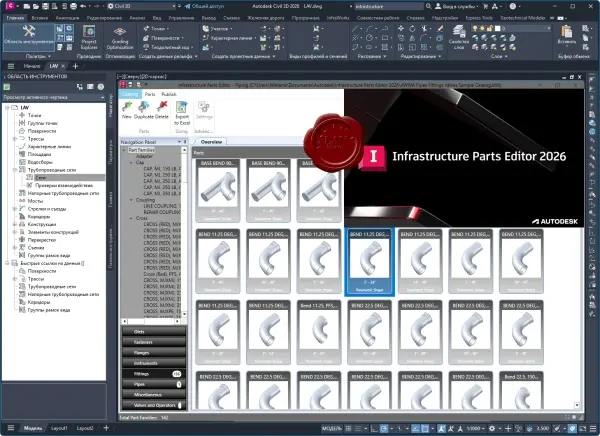Click the Navigation Panel horizontal scrollbar
This screenshot has width=600, height=436.
(152, 321)
